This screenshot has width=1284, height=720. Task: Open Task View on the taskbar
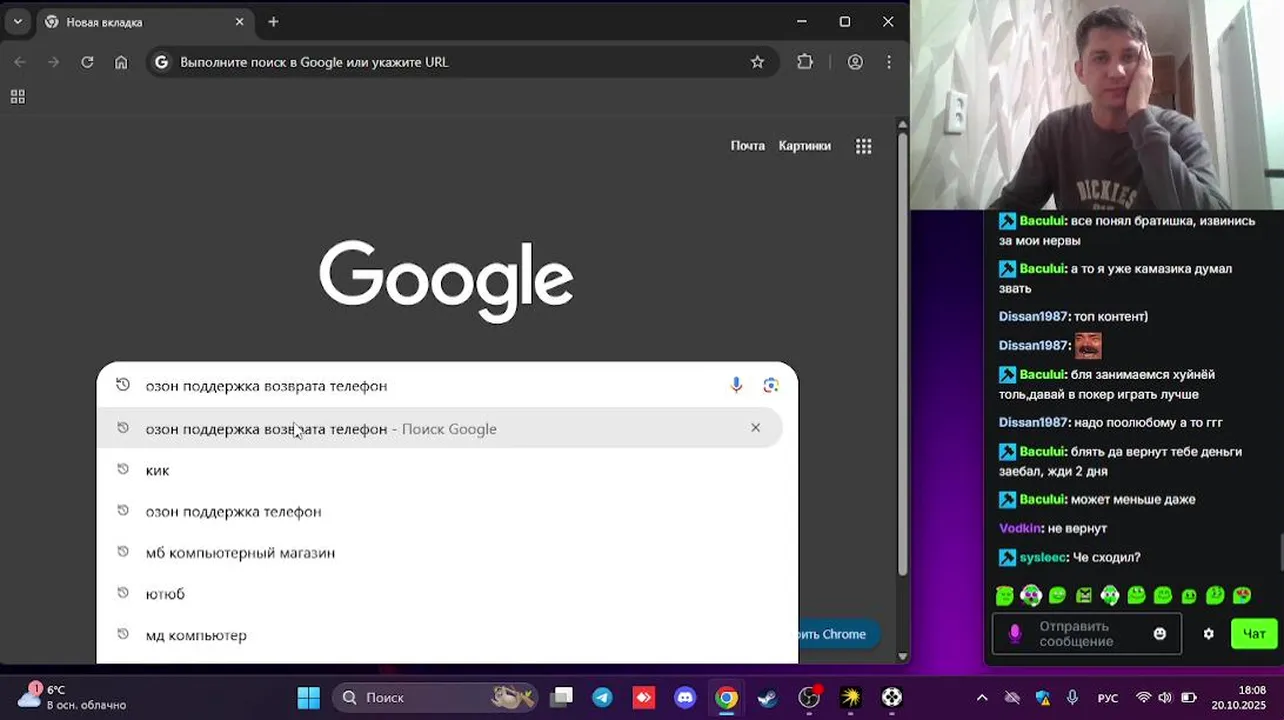click(x=562, y=697)
